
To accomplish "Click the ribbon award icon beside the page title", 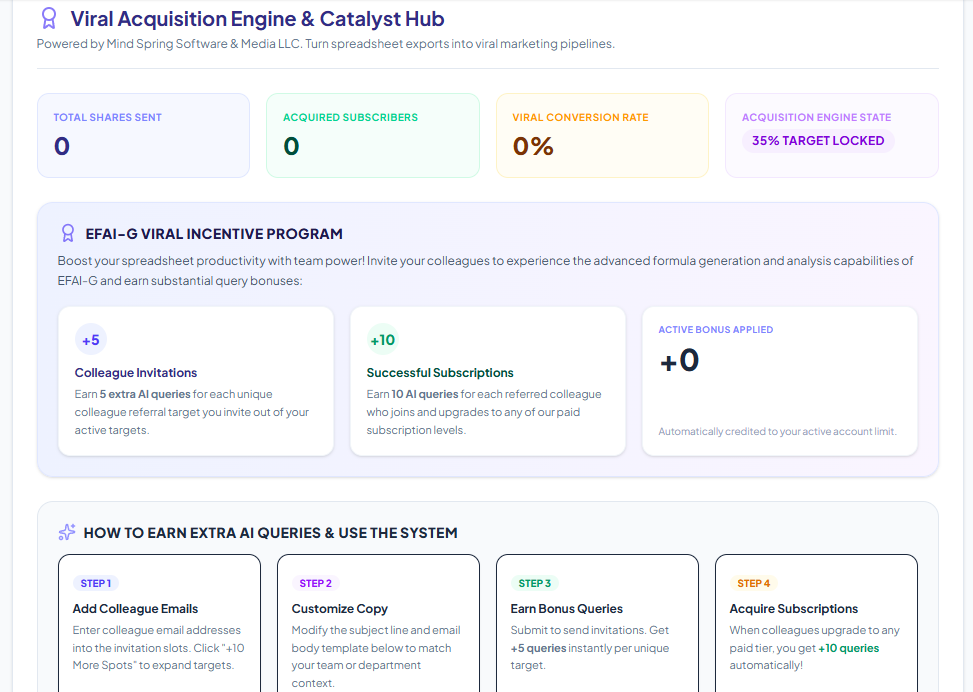I will 49,19.
